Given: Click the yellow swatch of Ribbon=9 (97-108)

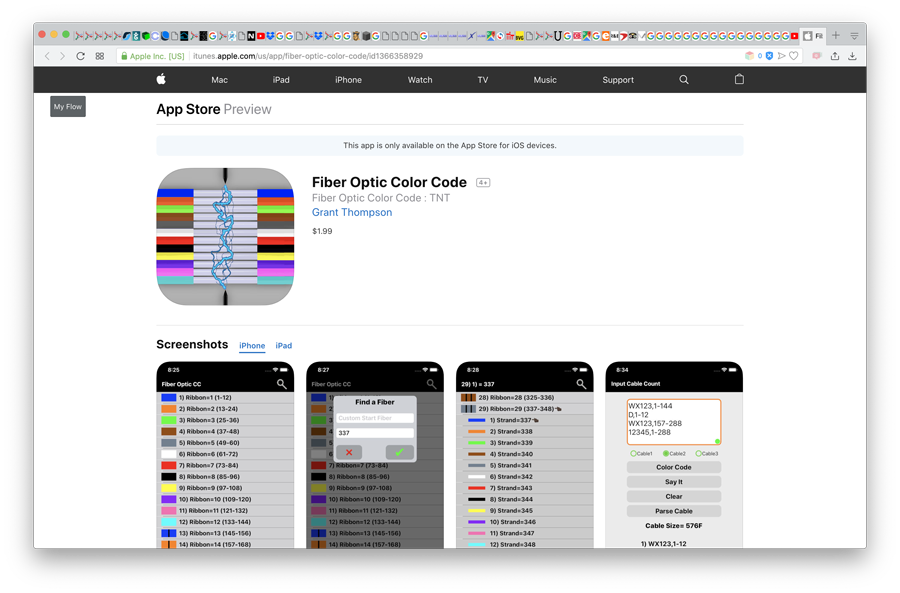Looking at the screenshot, I should pyautogui.click(x=169, y=488).
